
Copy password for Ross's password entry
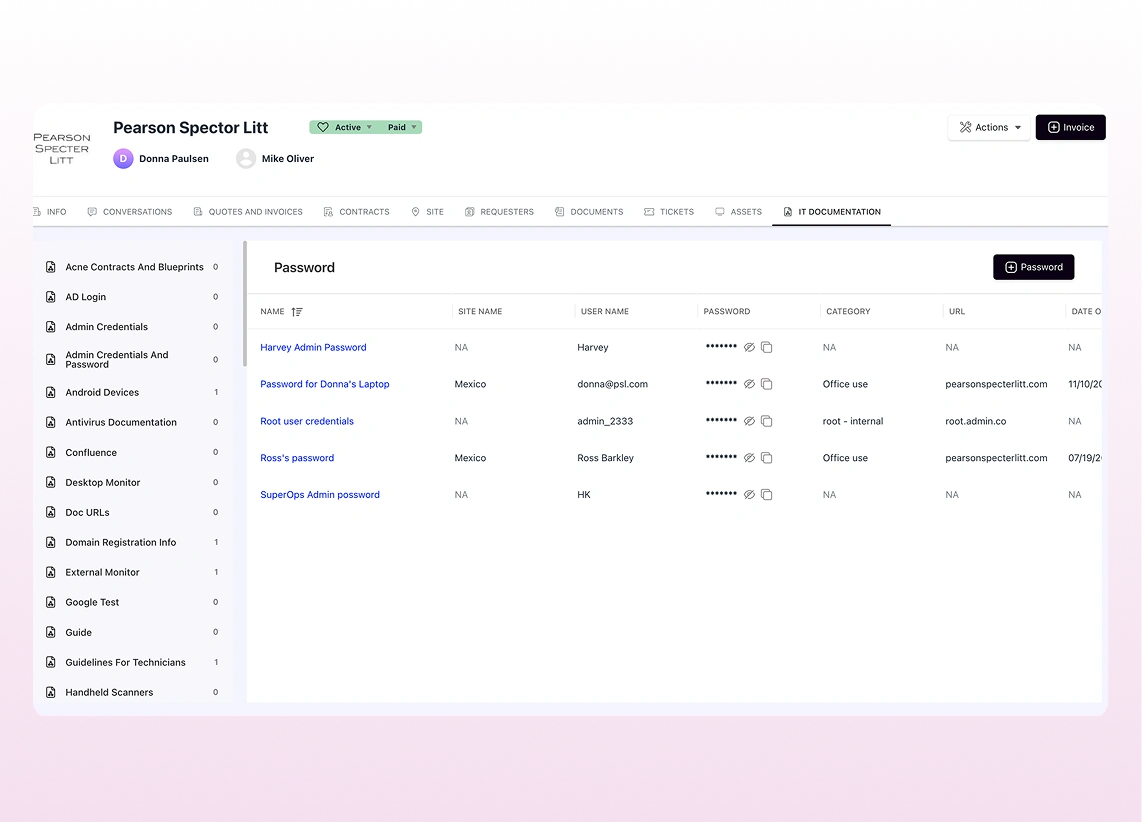pyautogui.click(x=767, y=458)
